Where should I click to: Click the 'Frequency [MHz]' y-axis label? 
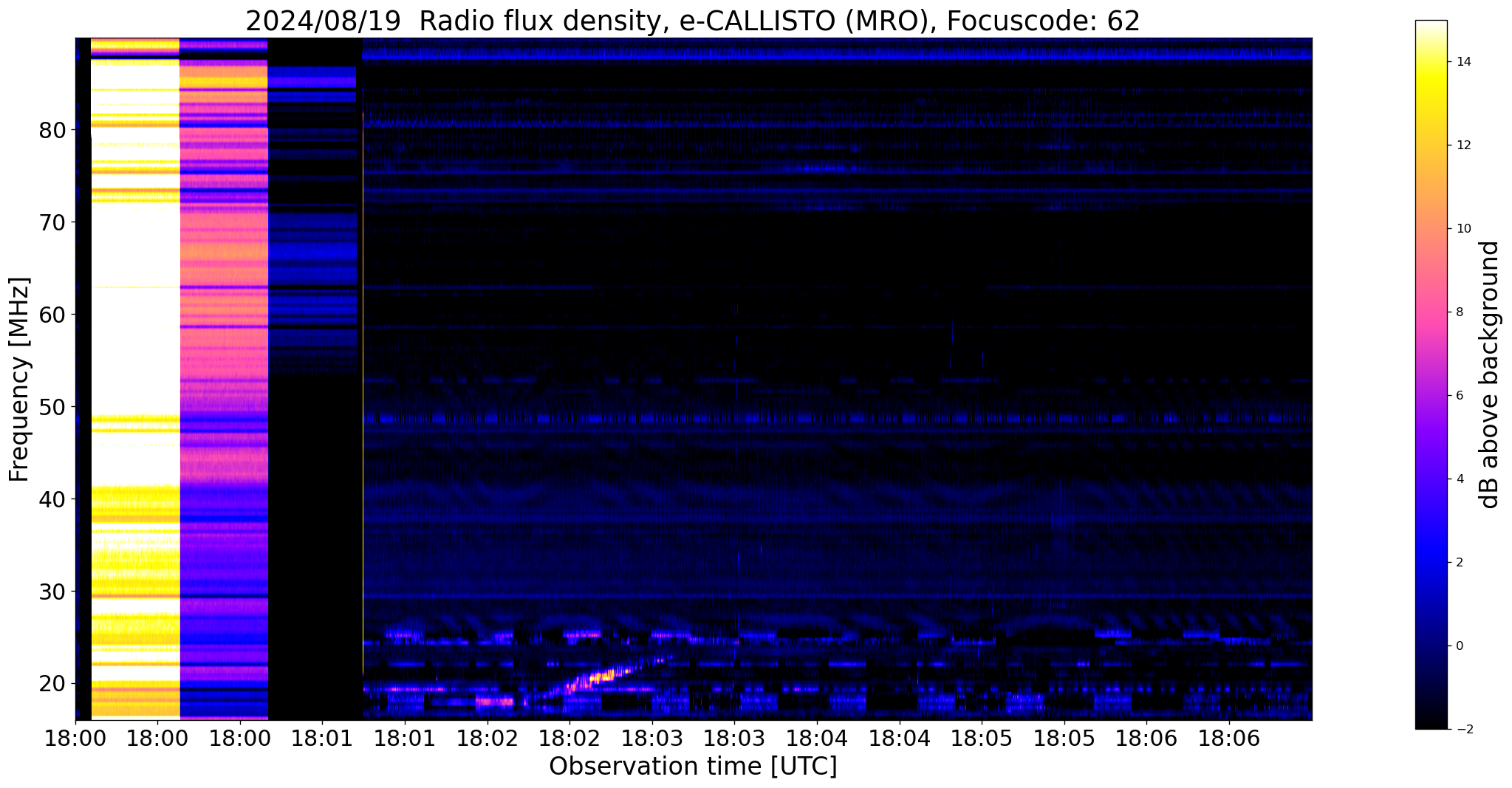click(20, 379)
